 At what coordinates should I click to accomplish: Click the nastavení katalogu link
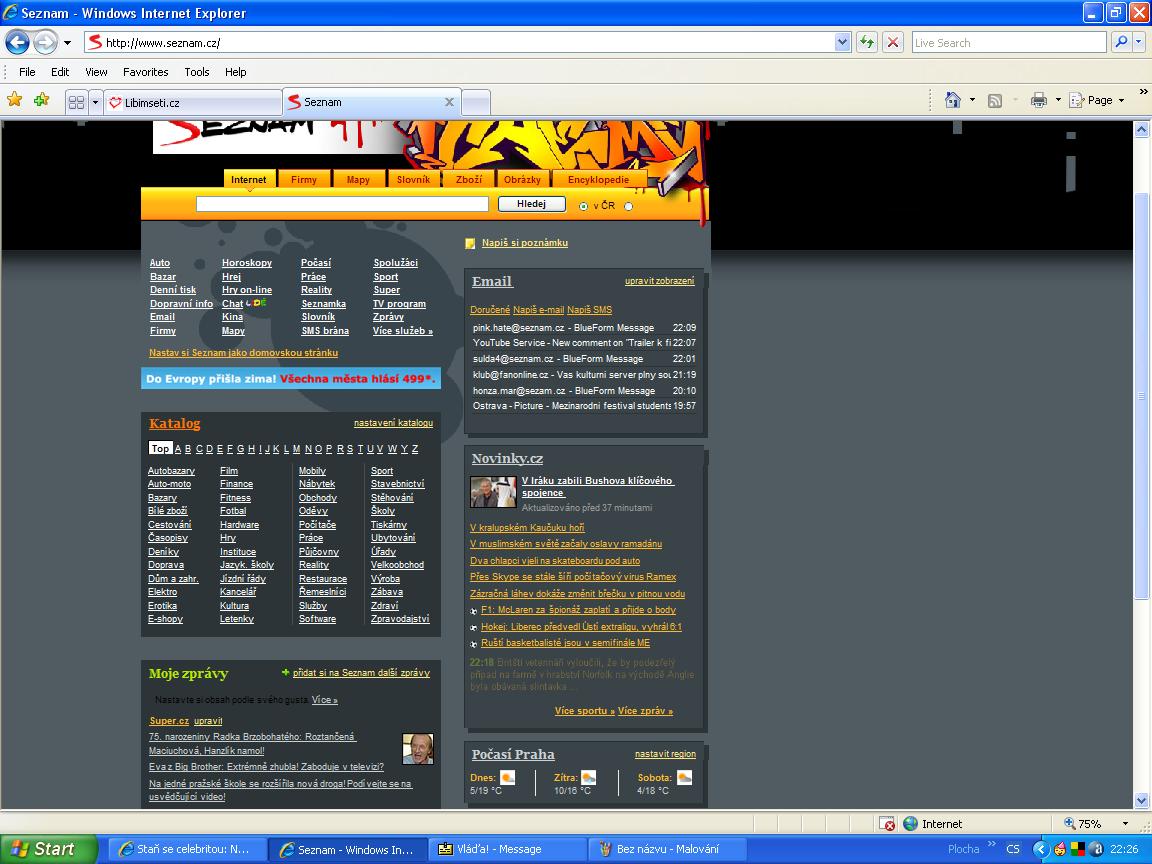coord(393,423)
